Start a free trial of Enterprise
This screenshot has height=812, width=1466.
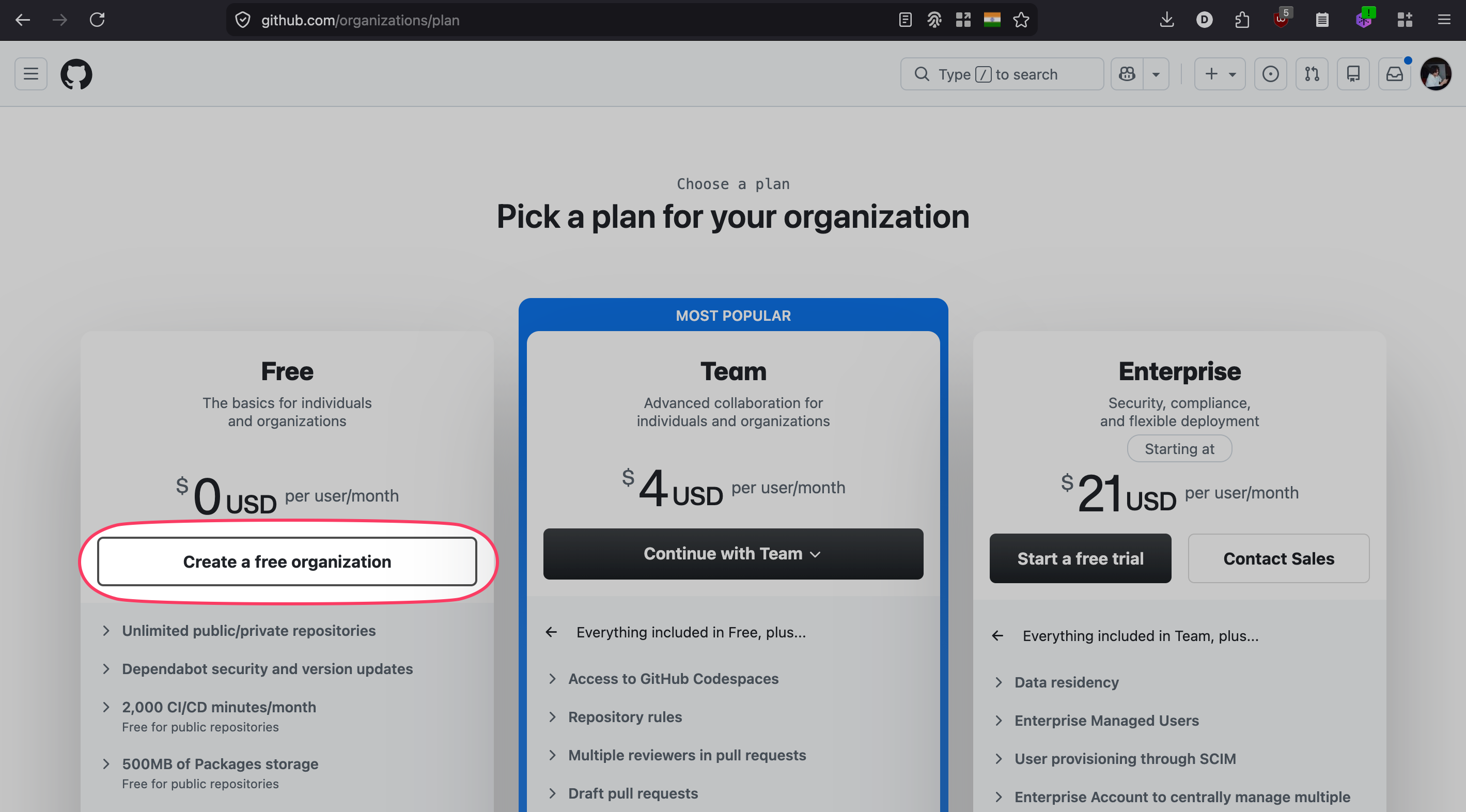(1080, 558)
